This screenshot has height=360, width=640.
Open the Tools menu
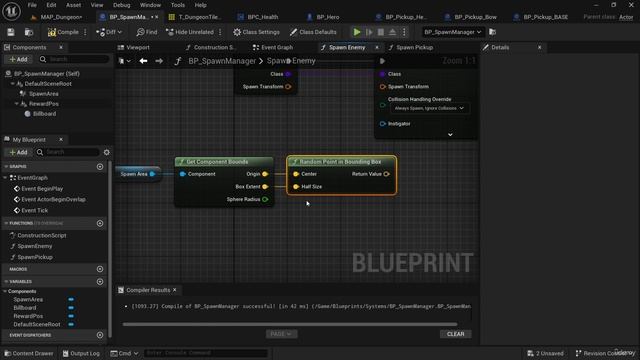(178, 5)
